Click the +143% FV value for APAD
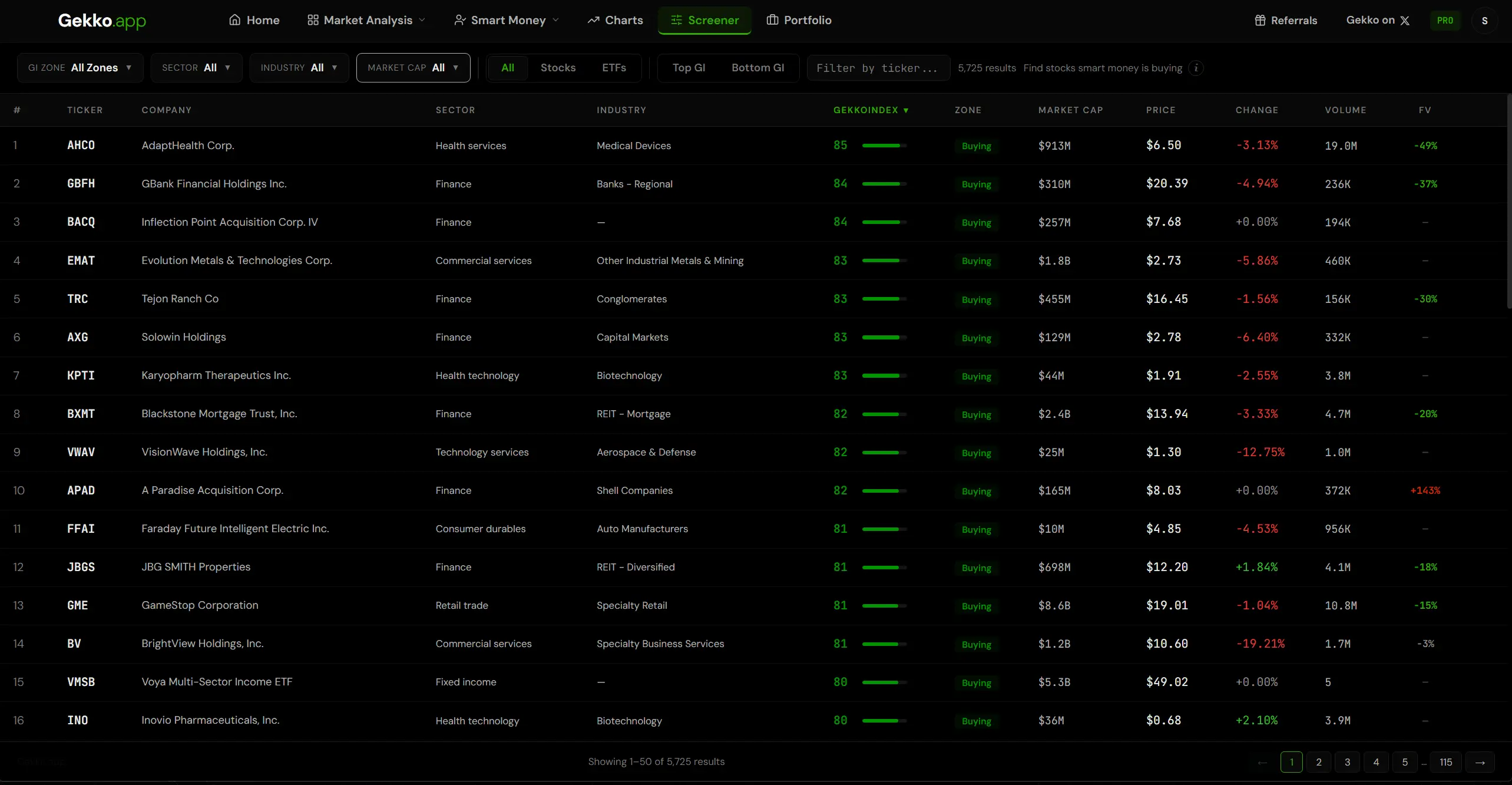The image size is (1512, 785). click(x=1425, y=491)
